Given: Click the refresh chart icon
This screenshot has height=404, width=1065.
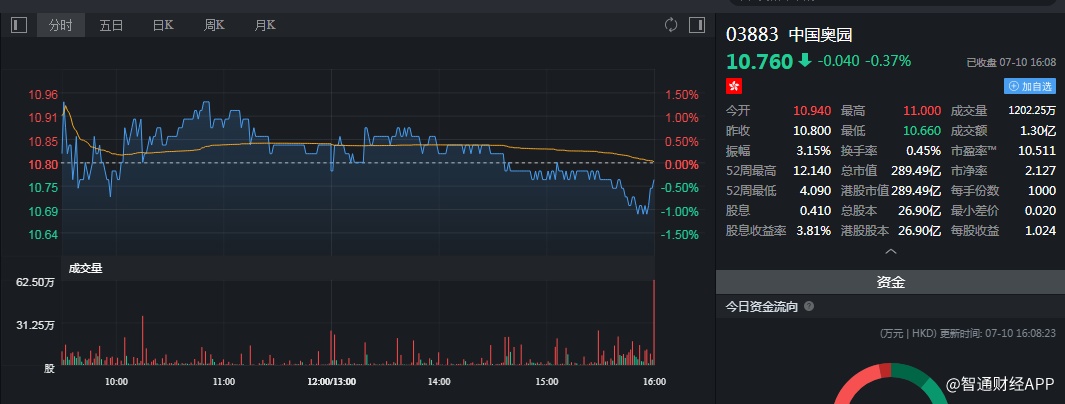Looking at the screenshot, I should [671, 25].
